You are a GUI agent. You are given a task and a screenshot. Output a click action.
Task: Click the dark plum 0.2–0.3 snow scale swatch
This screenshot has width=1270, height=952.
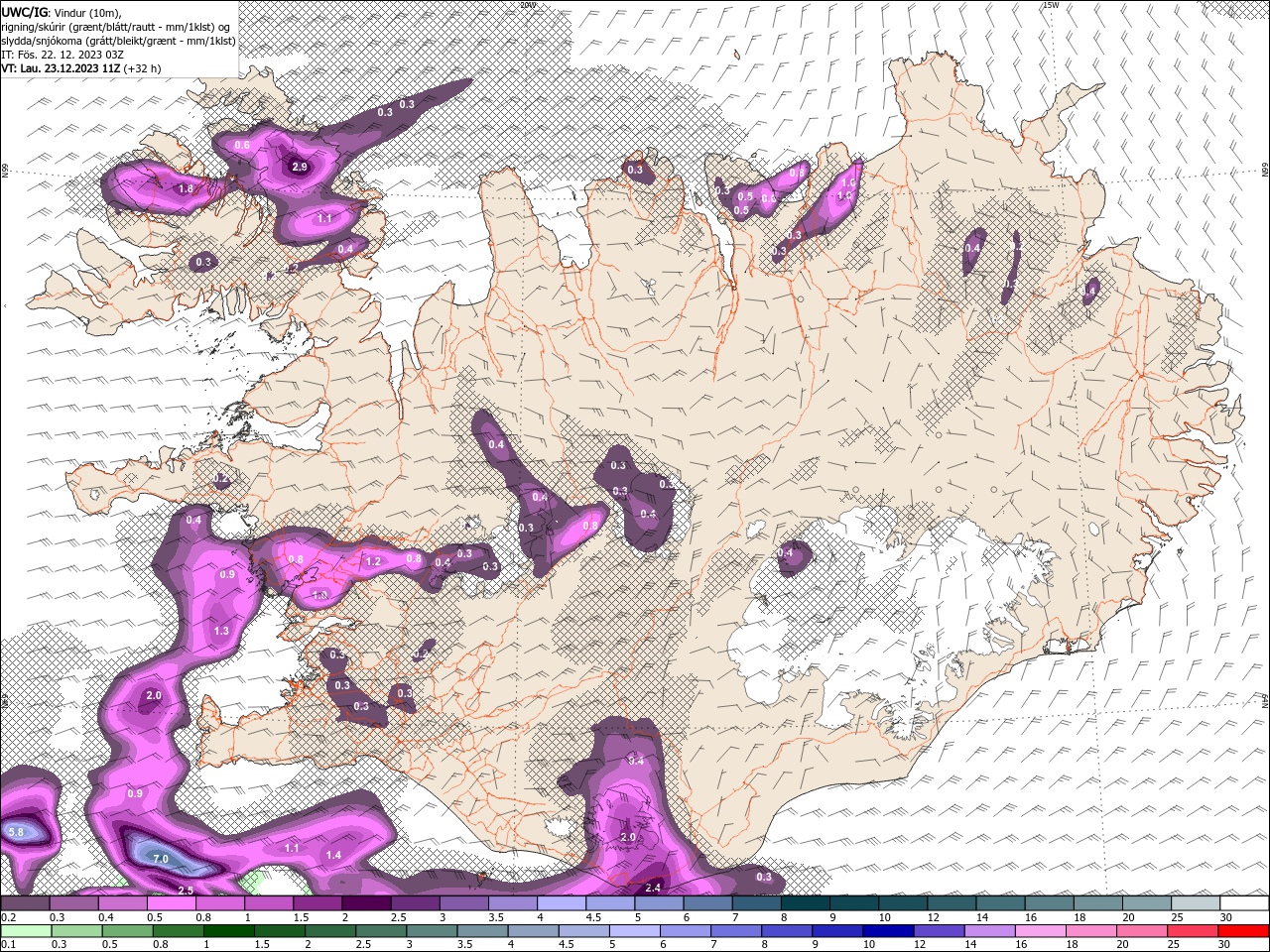25,903
